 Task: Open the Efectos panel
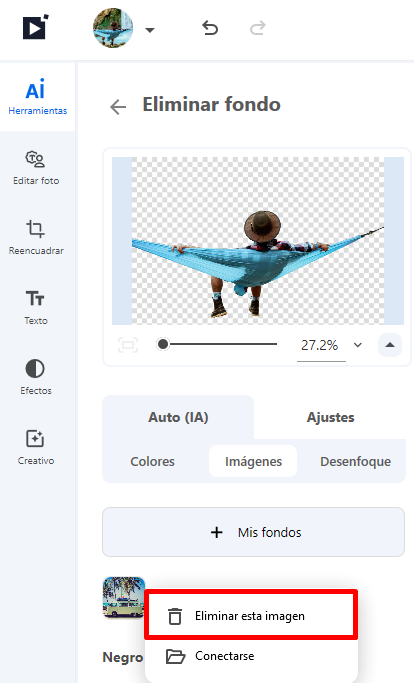36,377
